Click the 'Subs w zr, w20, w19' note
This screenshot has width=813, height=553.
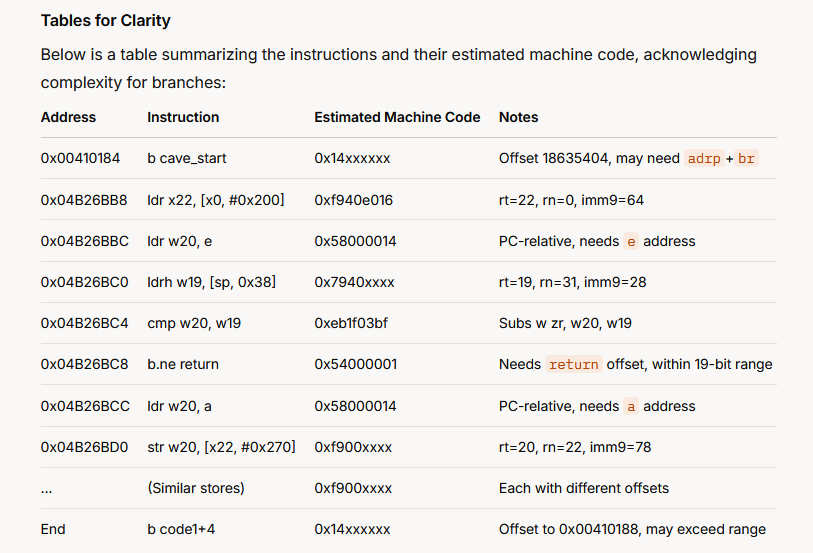pyautogui.click(x=565, y=323)
